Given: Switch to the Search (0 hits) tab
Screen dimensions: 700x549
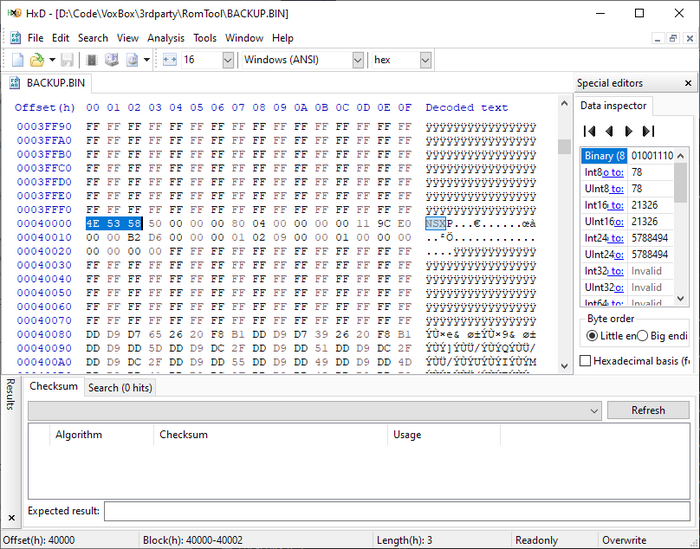Looking at the screenshot, I should click(119, 387).
